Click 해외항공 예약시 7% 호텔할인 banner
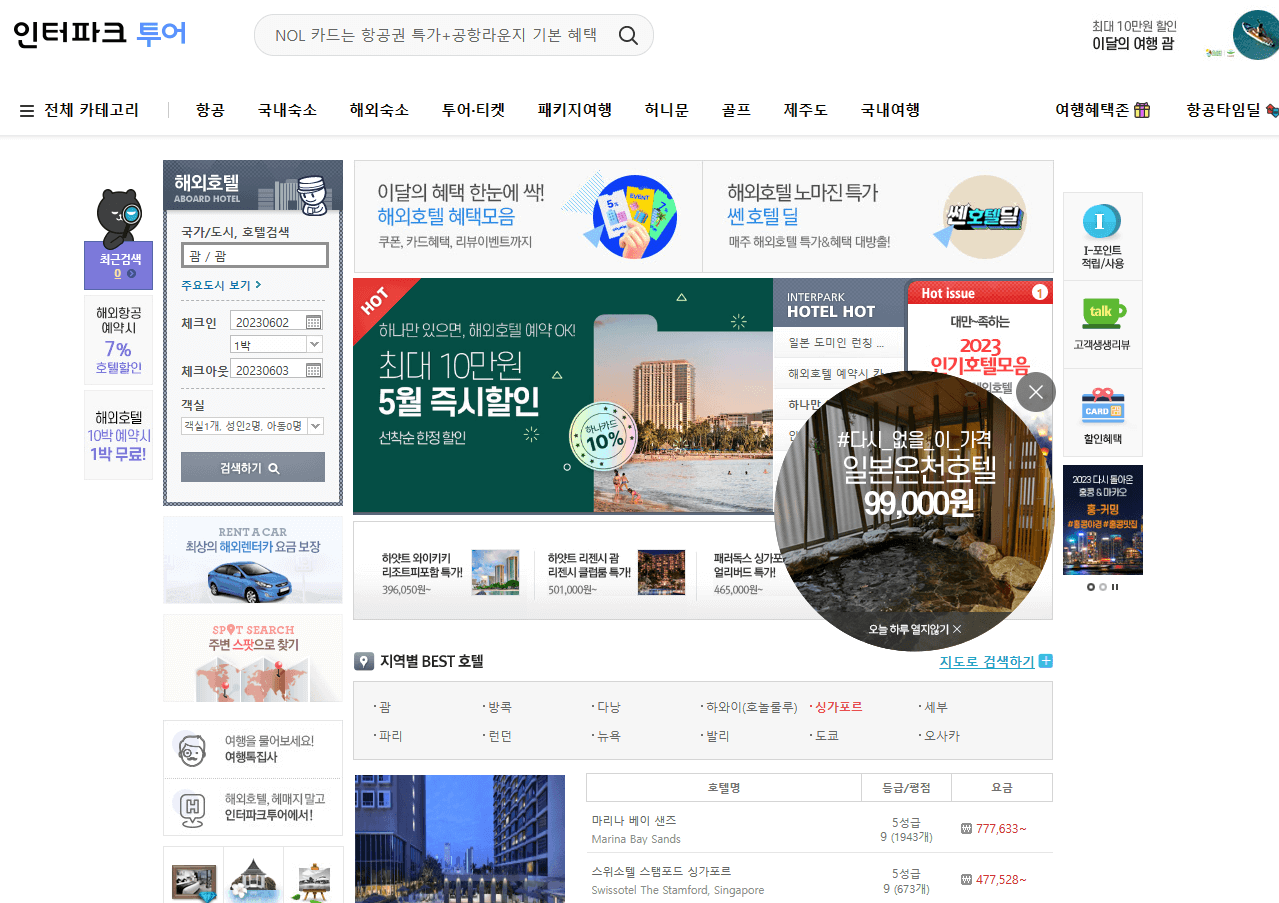 pos(119,341)
